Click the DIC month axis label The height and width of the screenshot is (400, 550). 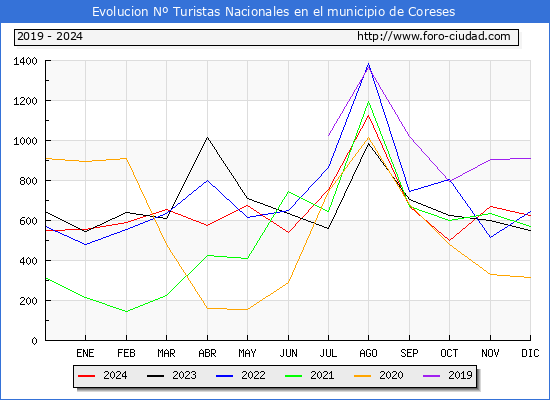[x=530, y=353]
